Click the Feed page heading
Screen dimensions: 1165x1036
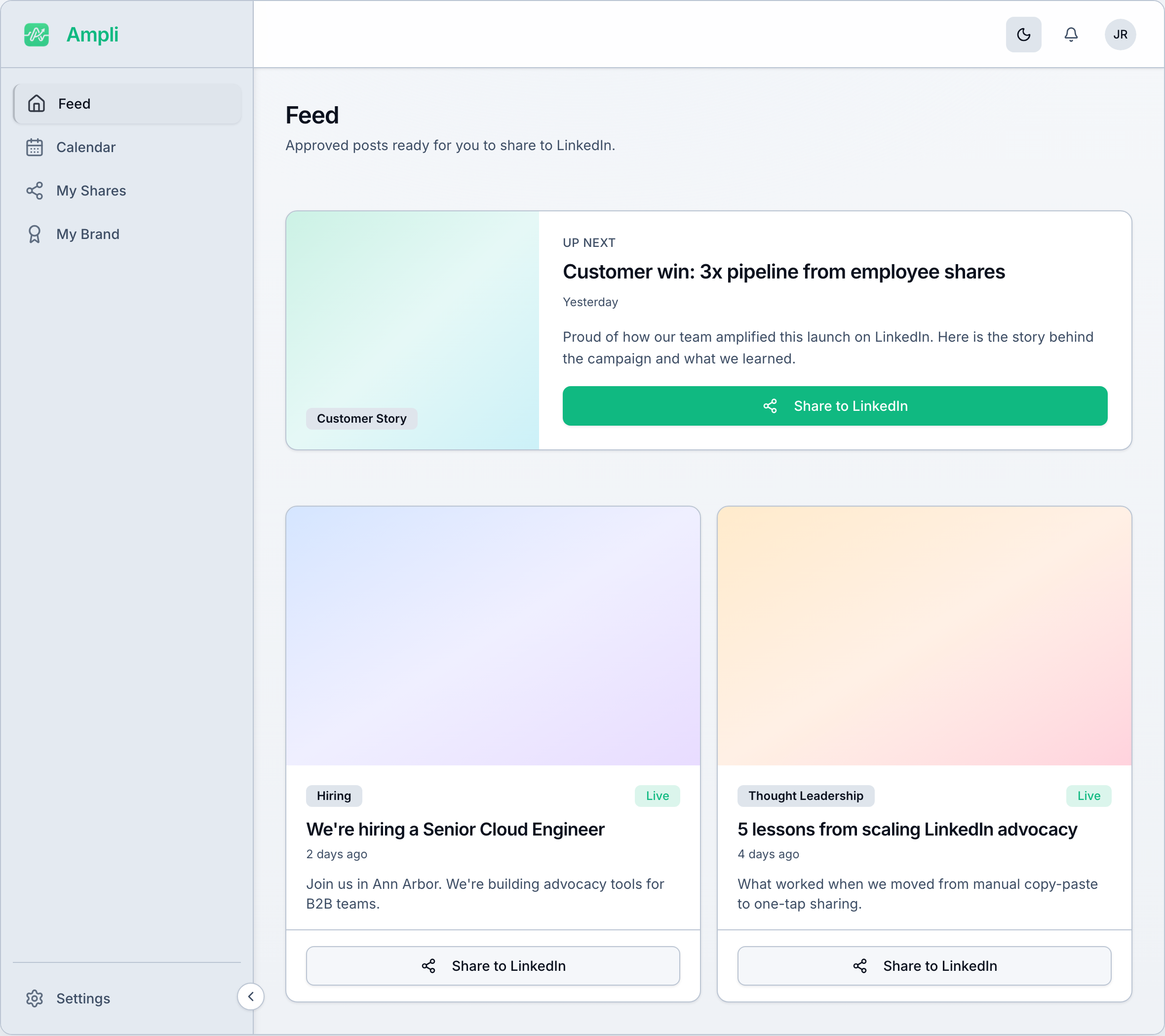tap(312, 115)
